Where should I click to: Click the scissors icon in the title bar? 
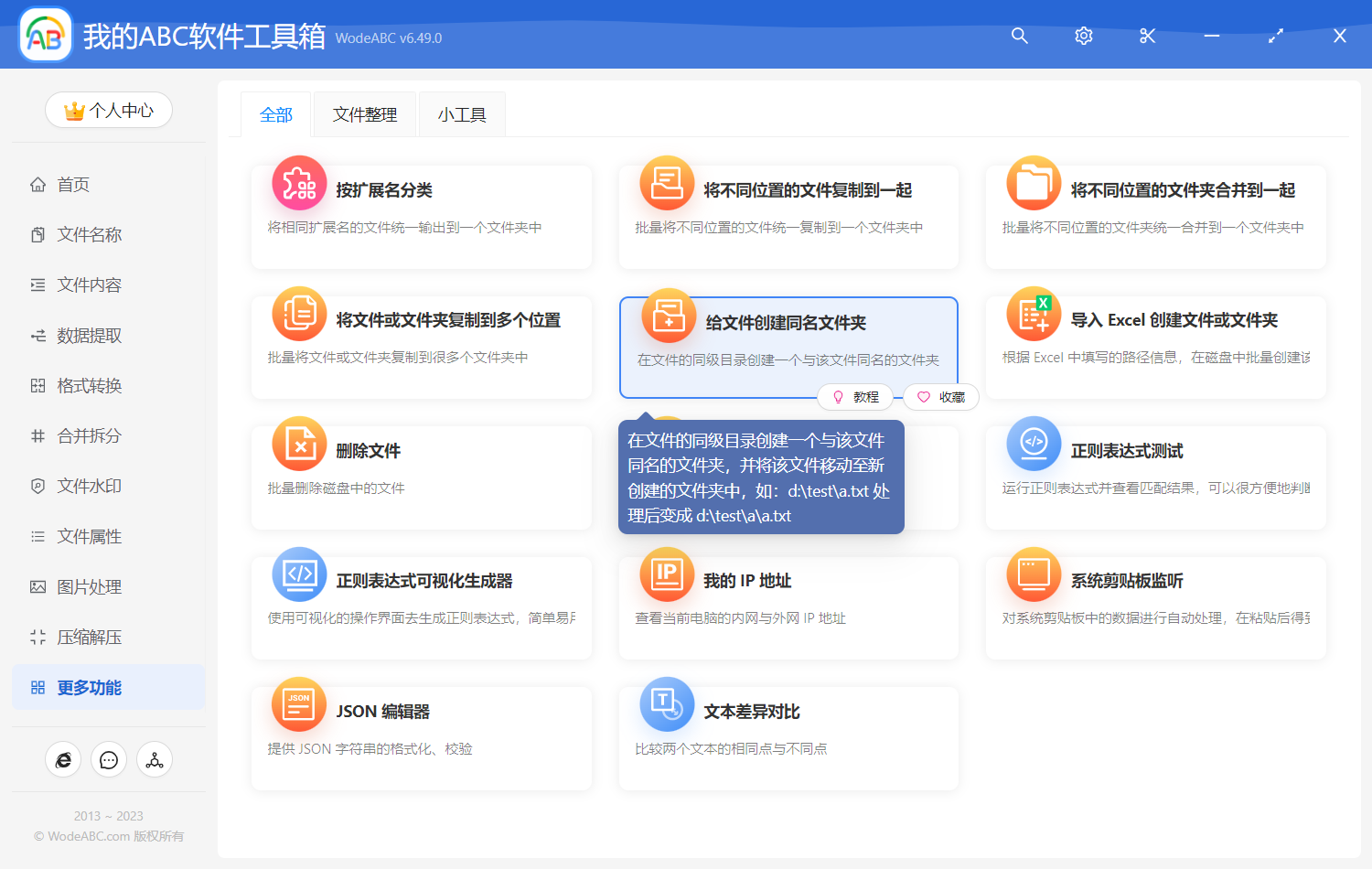(x=1147, y=36)
